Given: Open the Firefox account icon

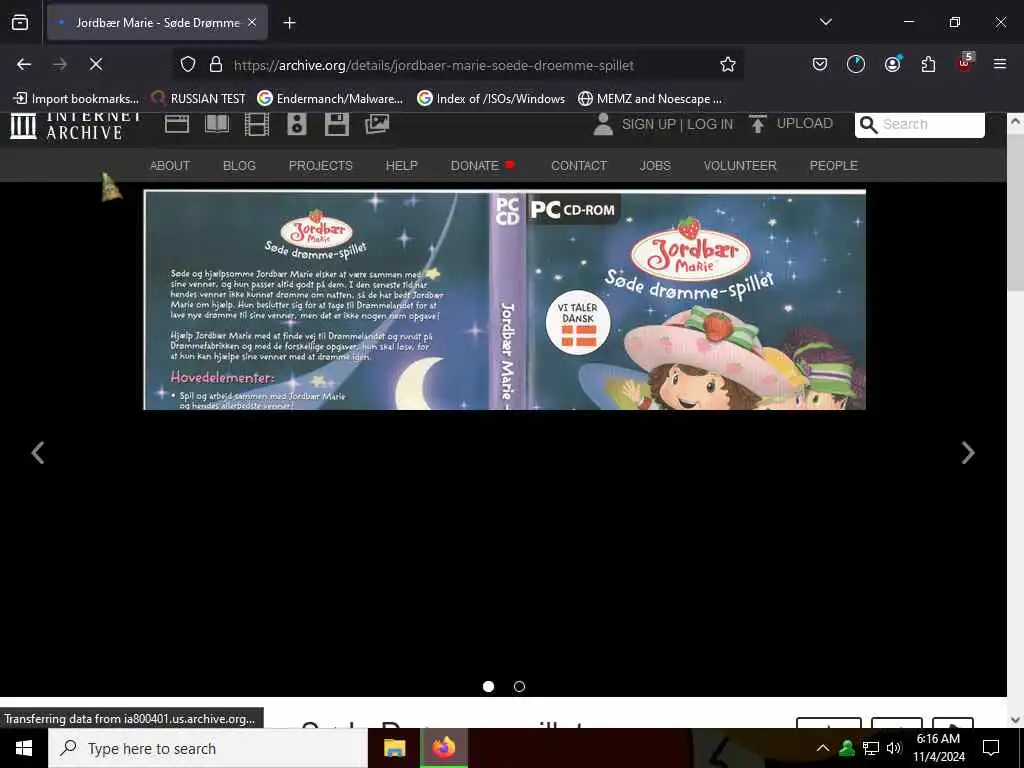Looking at the screenshot, I should click(x=892, y=64).
